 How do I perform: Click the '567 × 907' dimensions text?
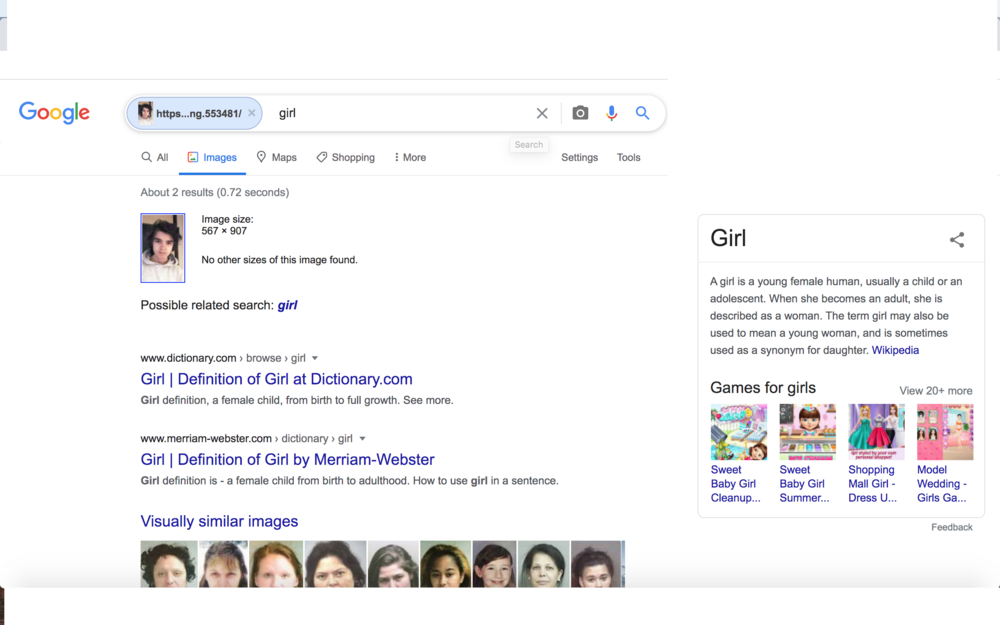point(224,231)
